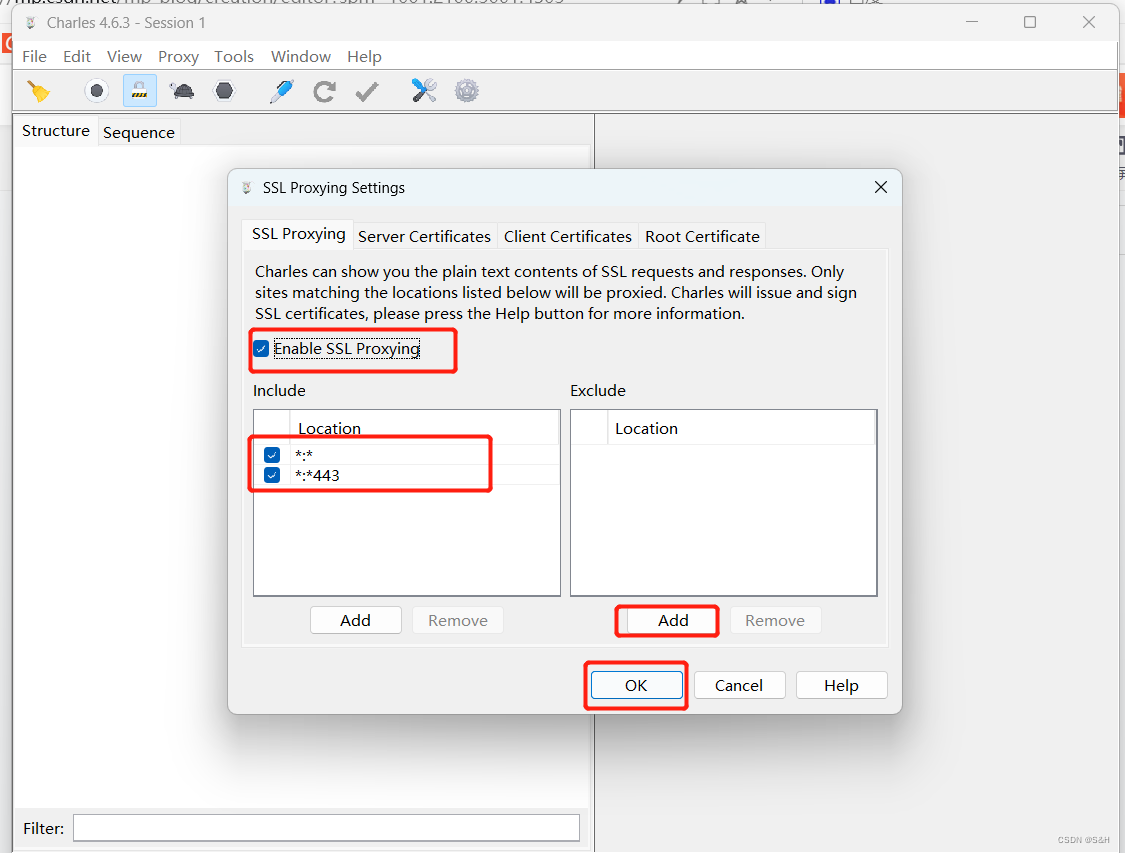This screenshot has width=1125, height=853.
Task: Uncheck the *:*443 include location
Action: [x=272, y=475]
